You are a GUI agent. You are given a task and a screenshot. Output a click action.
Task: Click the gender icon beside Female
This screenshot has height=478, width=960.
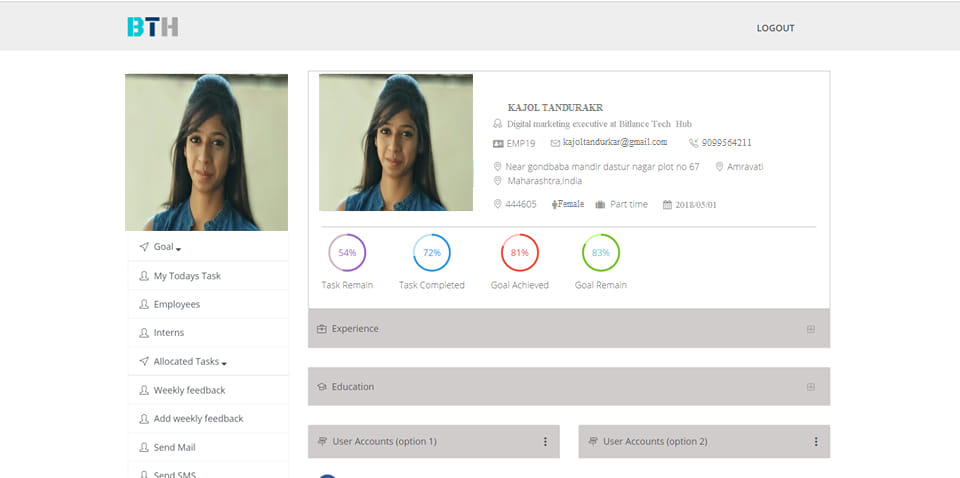pos(554,204)
